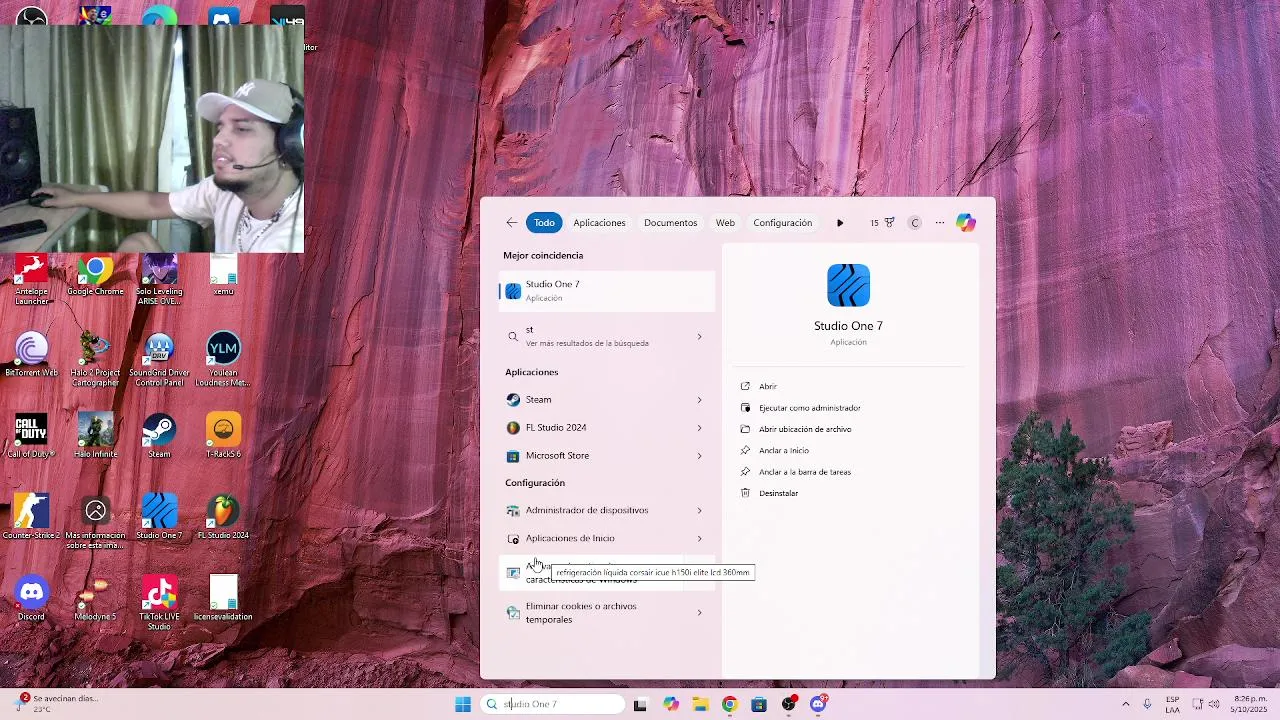Switch to Web filter tab
Image resolution: width=1280 pixels, height=720 pixels.
[x=725, y=223]
